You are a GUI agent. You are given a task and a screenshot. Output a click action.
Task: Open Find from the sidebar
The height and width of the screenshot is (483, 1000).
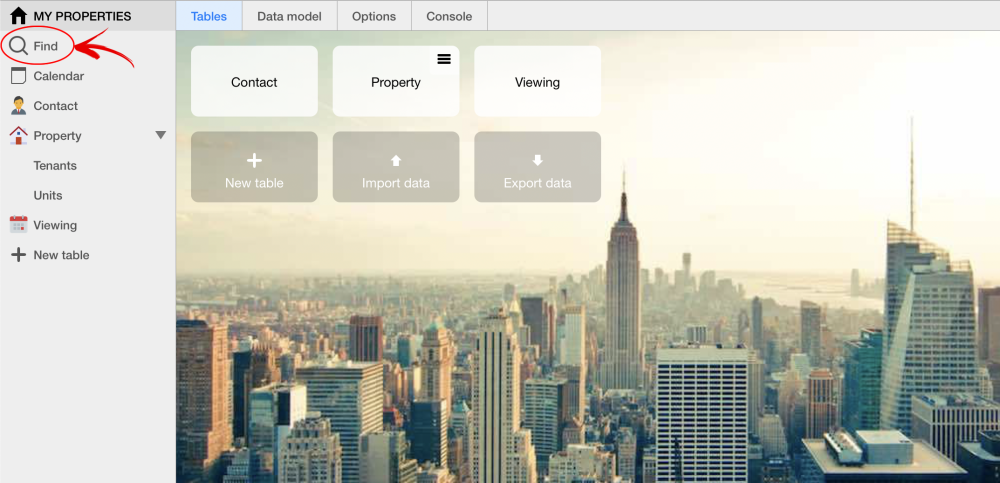click(45, 46)
